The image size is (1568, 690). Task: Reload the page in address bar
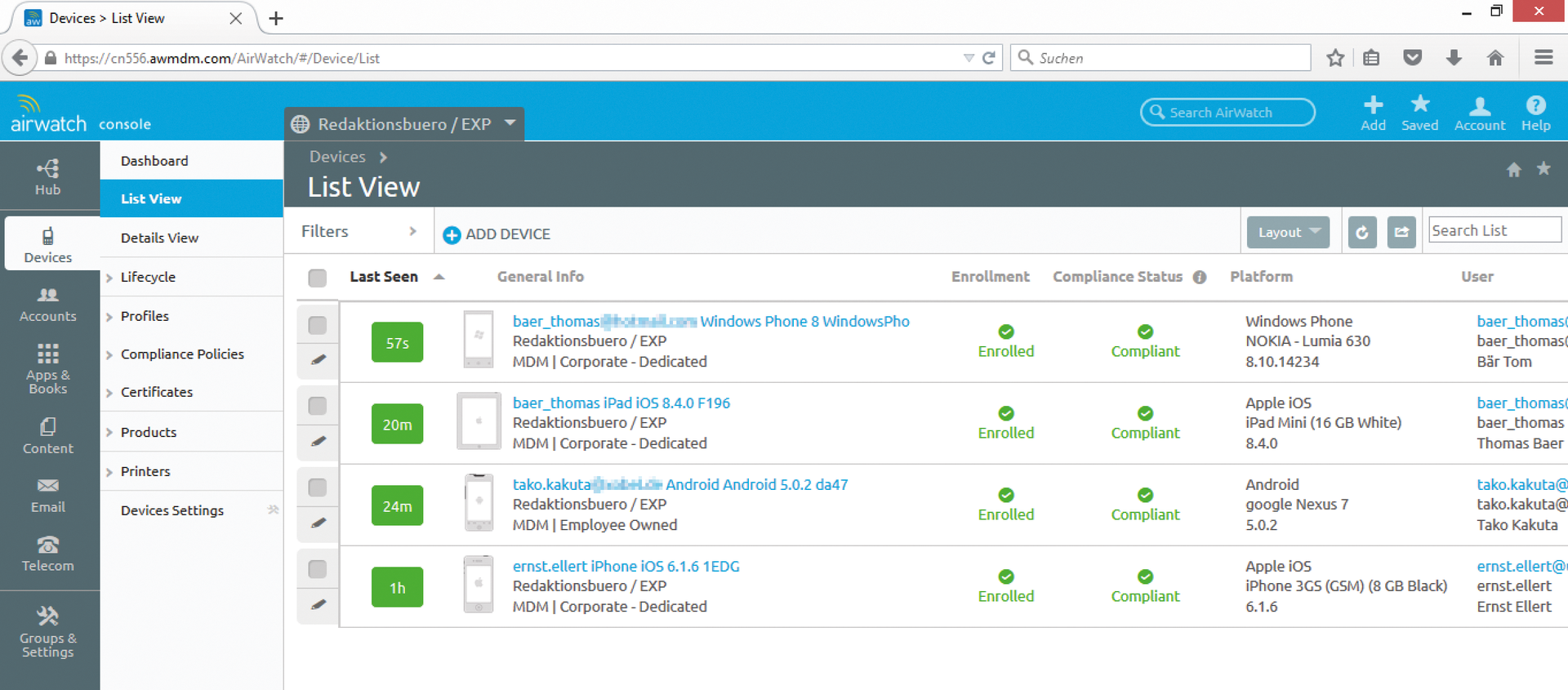[989, 58]
